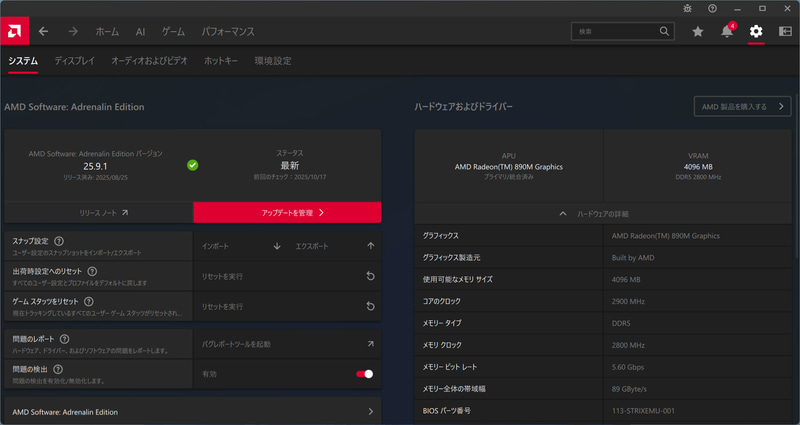The image size is (800, 425).
Task: Toggle the sidebar panel icon
Action: (x=785, y=31)
